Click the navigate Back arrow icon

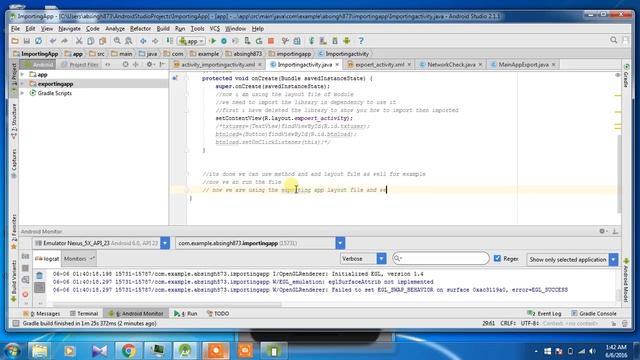tap(143, 41)
